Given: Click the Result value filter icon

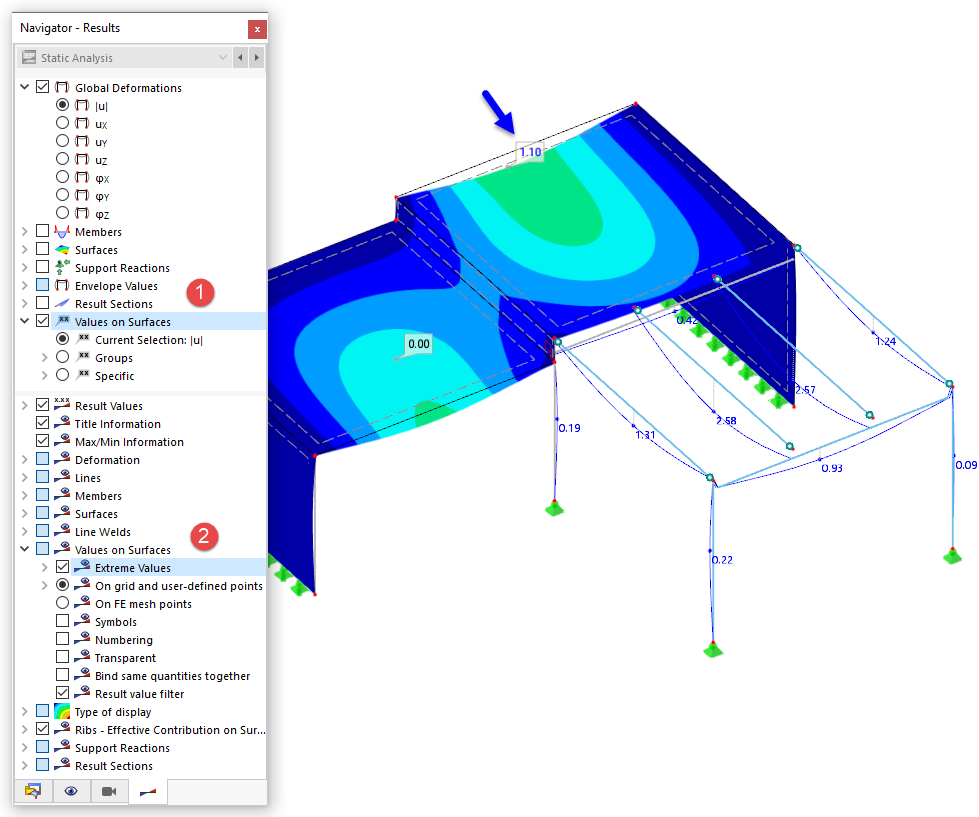Looking at the screenshot, I should point(82,693).
